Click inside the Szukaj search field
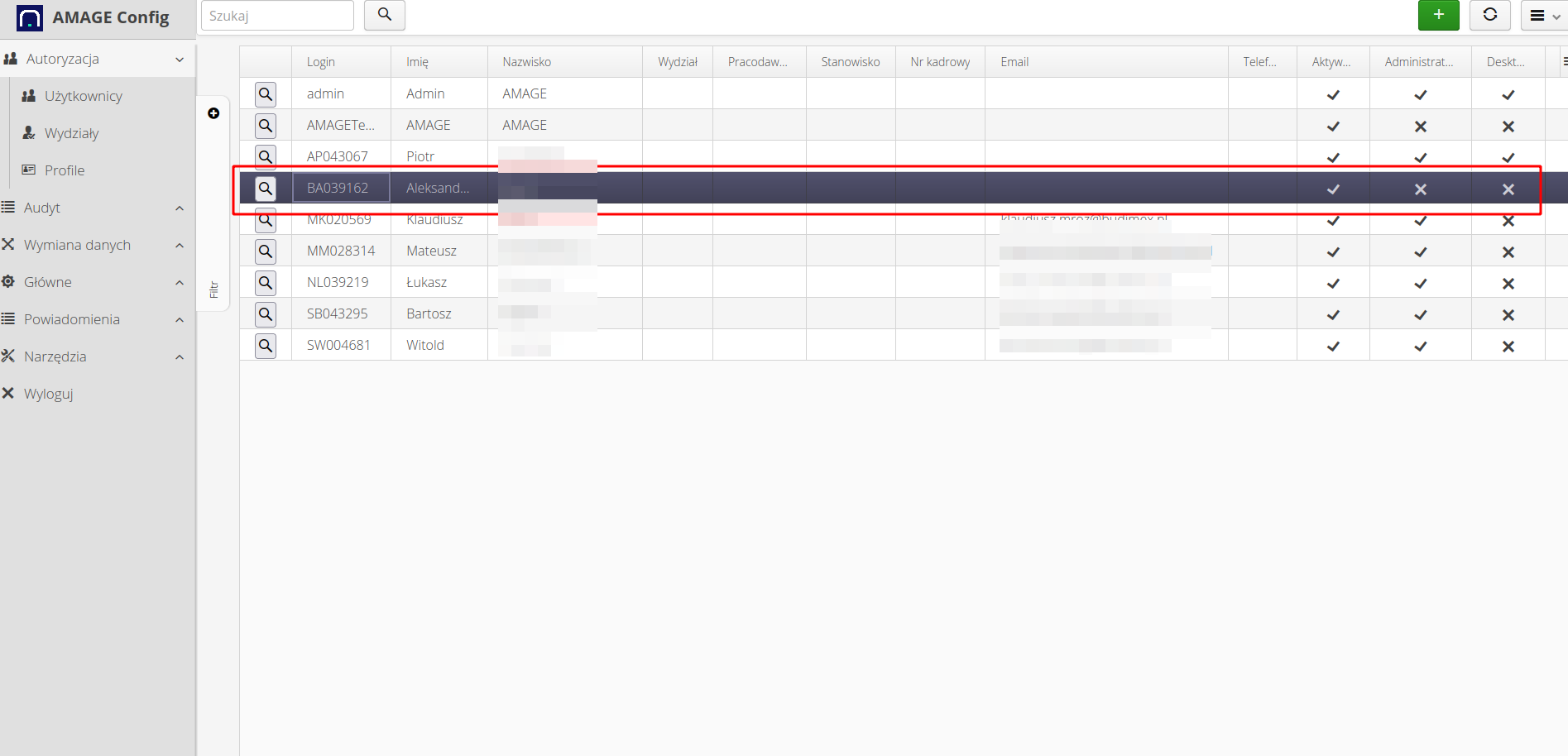Screen dimensions: 1568x756 tap(277, 15)
